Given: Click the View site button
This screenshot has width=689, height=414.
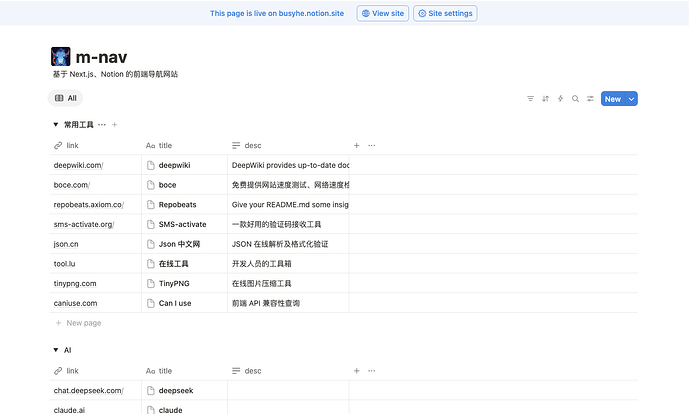Looking at the screenshot, I should click(383, 13).
